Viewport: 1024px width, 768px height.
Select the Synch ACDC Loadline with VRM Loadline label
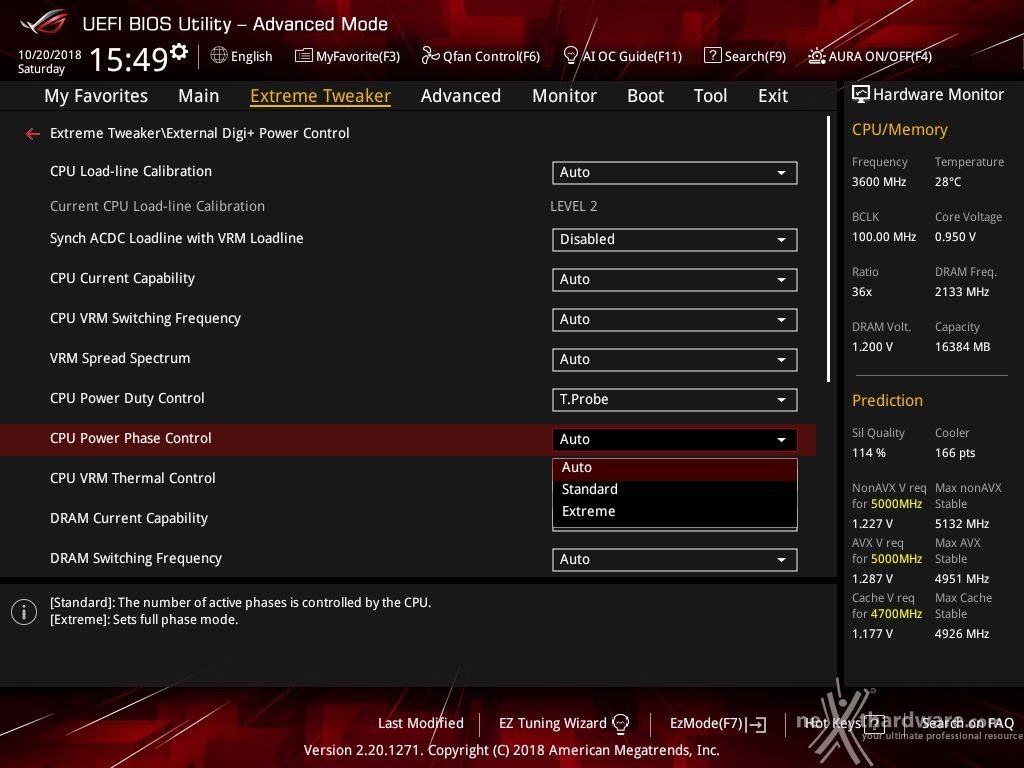tap(176, 238)
